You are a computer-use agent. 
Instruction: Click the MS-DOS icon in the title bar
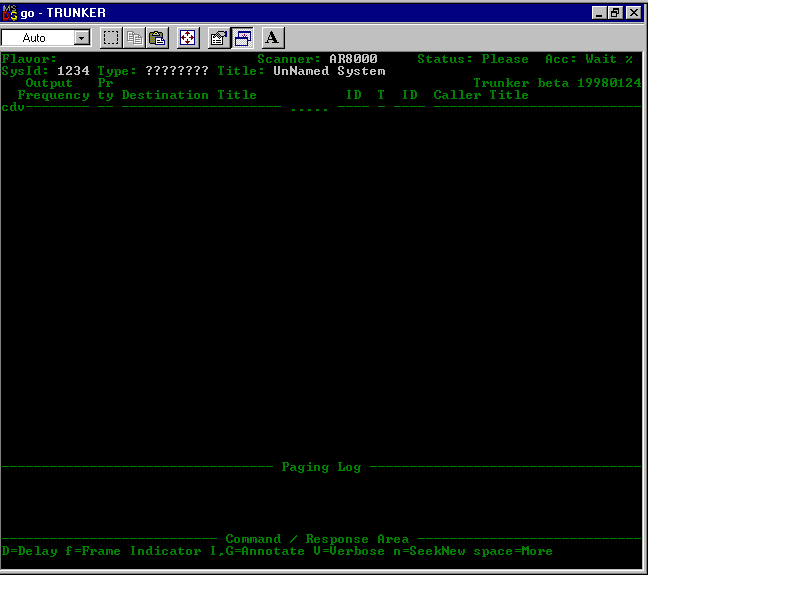click(8, 12)
